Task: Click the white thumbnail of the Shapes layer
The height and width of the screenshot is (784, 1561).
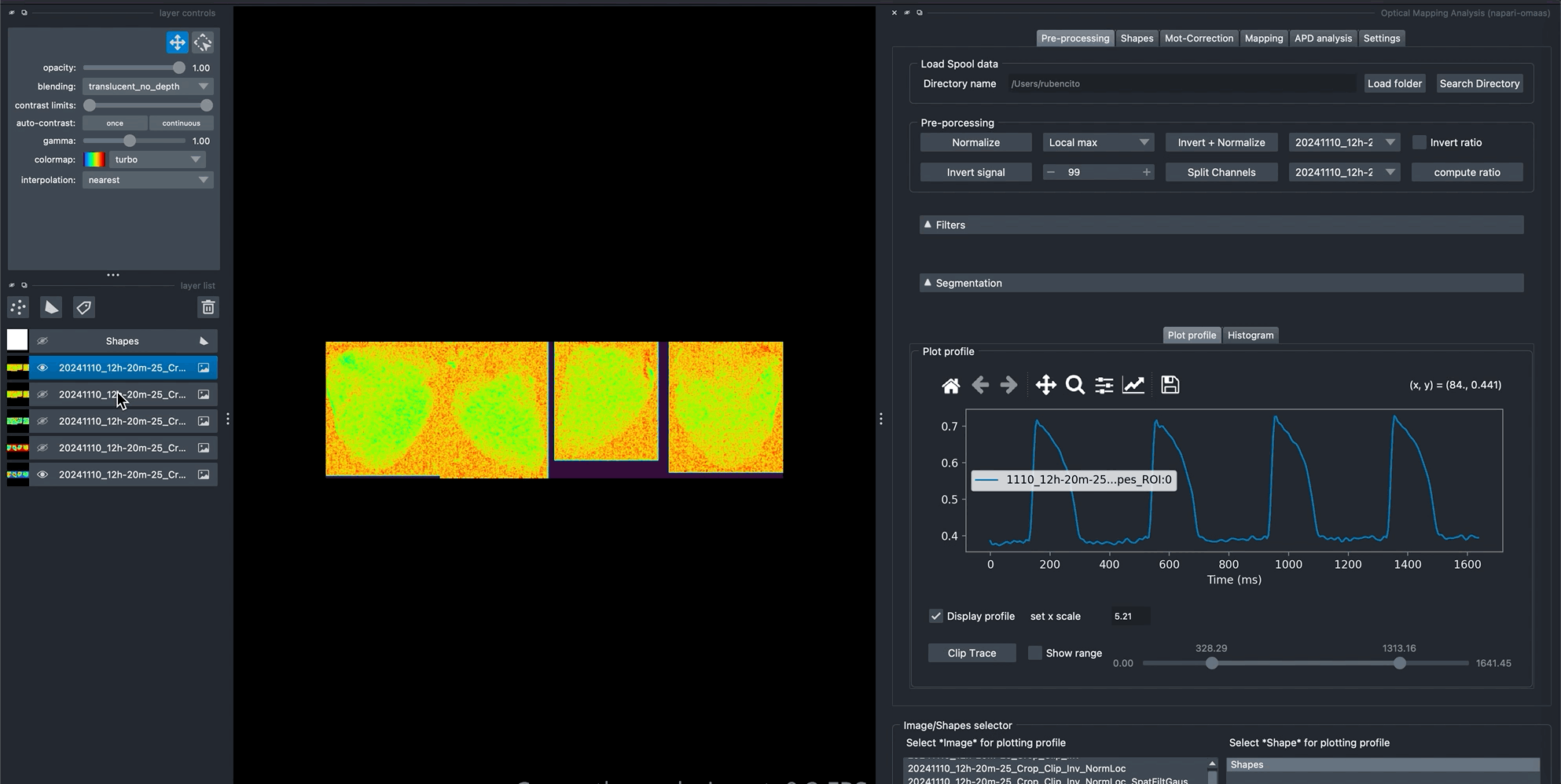Action: [17, 340]
